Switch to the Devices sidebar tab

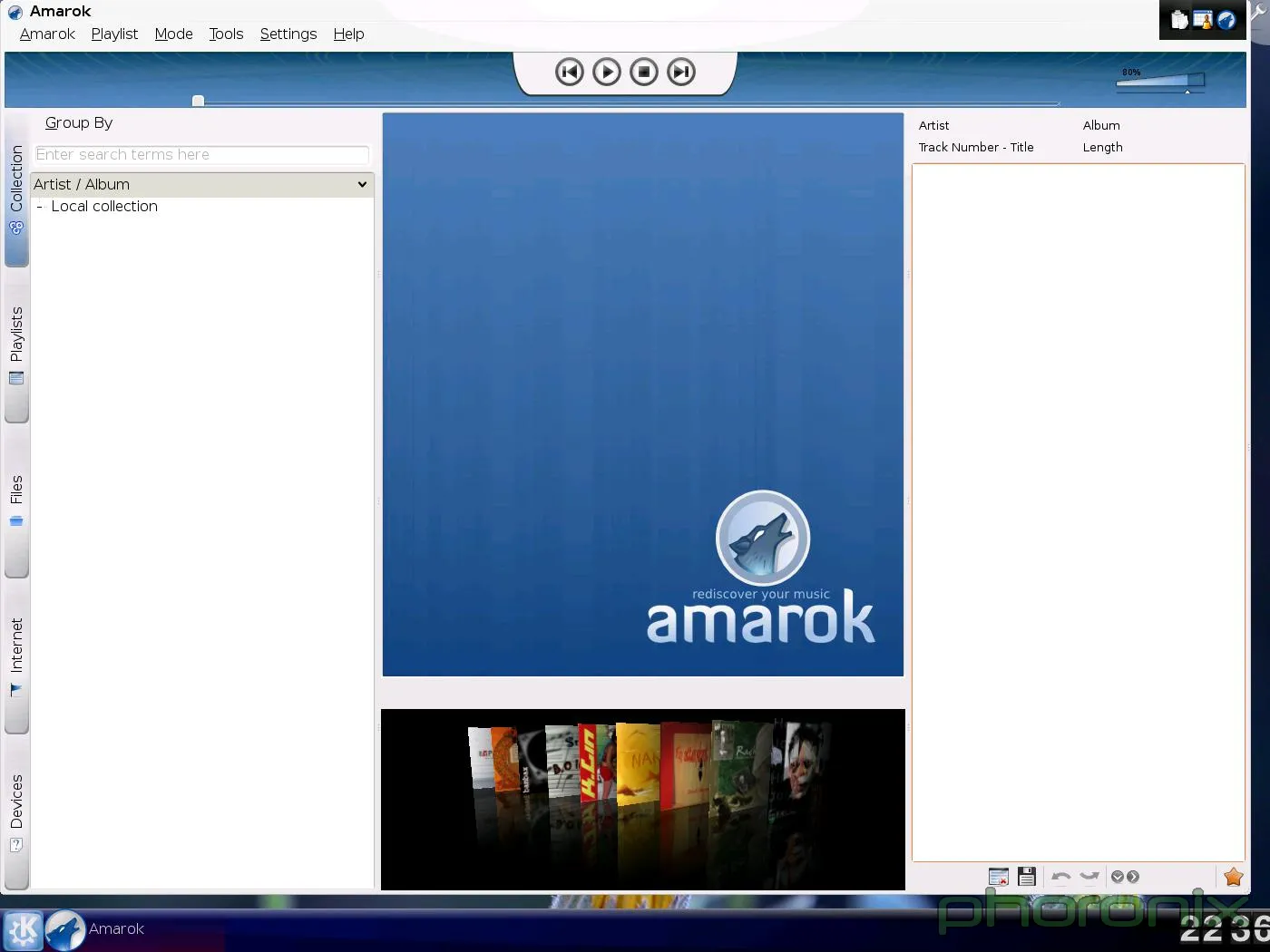(16, 812)
